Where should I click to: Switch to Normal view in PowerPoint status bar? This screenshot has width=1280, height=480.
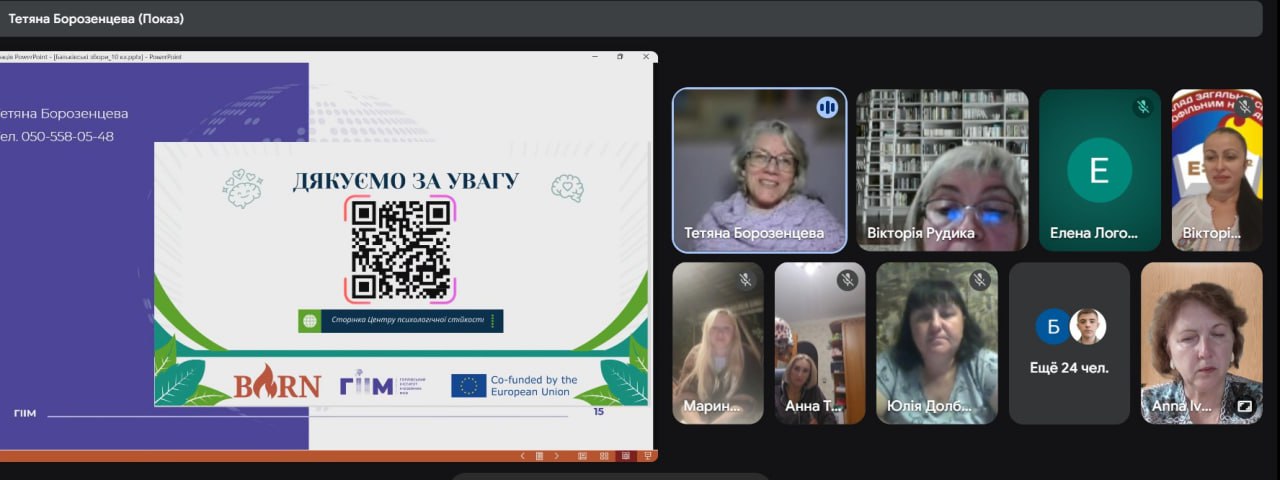(x=582, y=456)
